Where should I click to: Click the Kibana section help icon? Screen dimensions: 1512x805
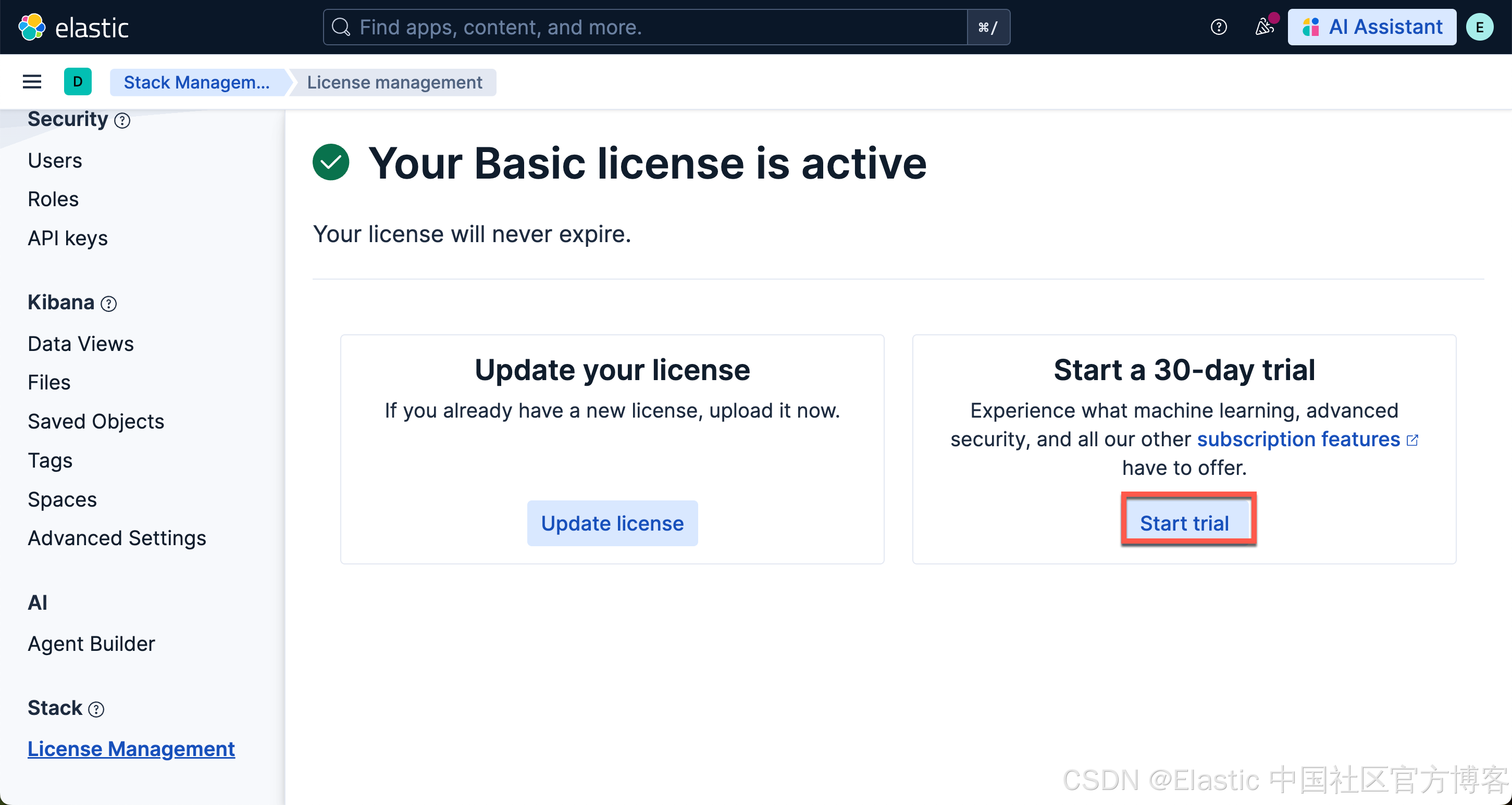[108, 304]
